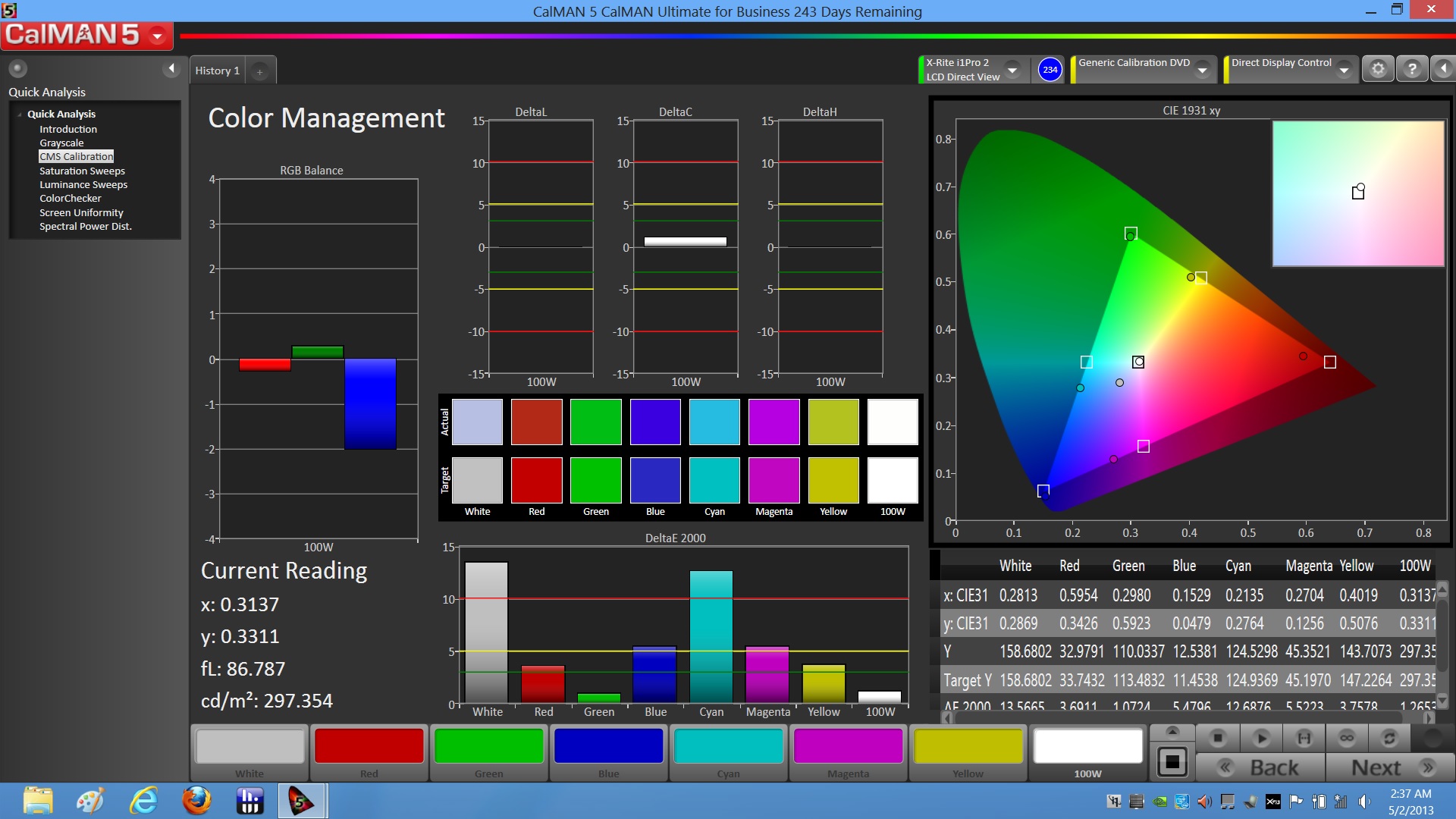Select the Cyan pattern swatch button
This screenshot has height=819, width=1456.
pyautogui.click(x=729, y=753)
